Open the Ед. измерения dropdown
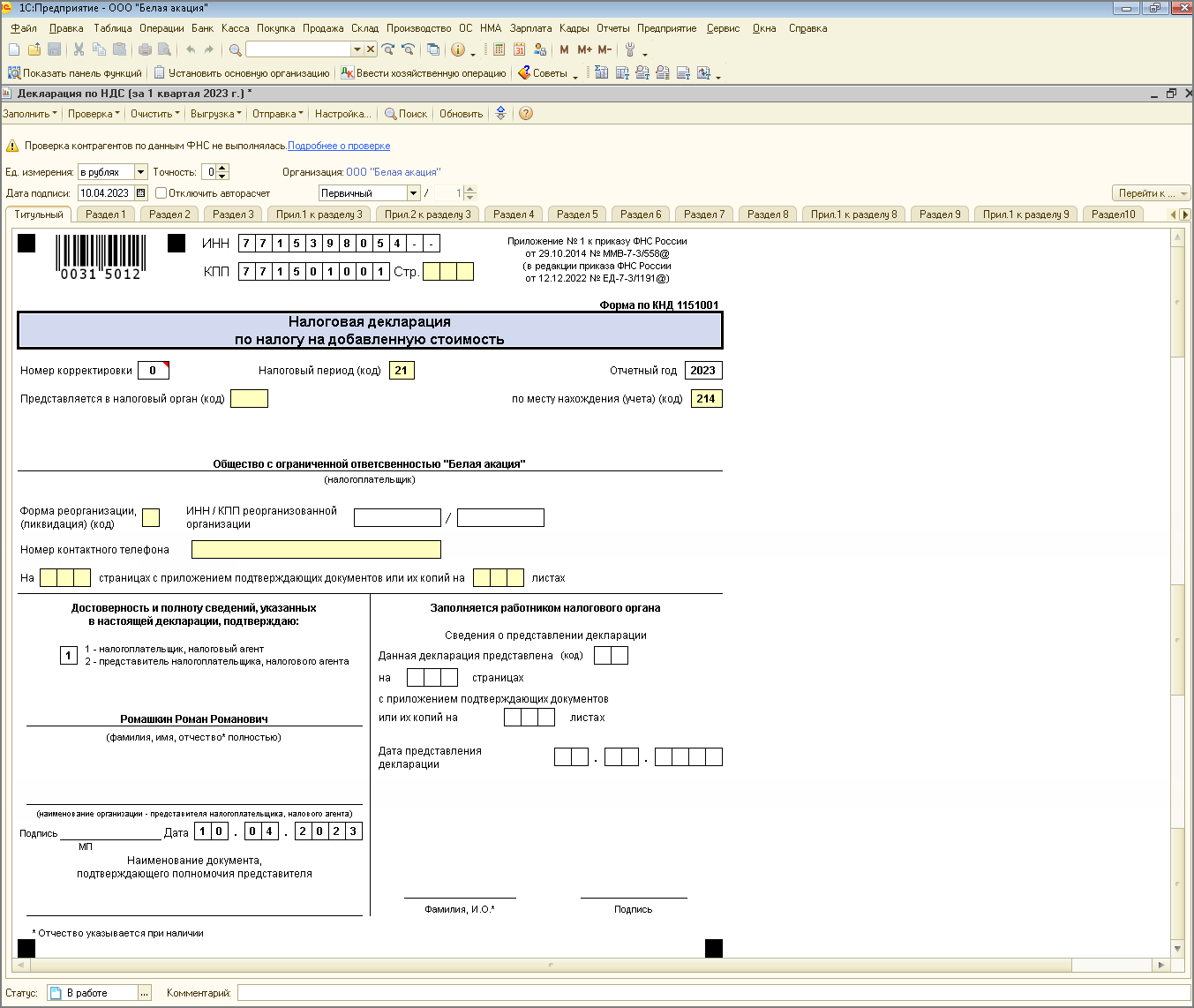This screenshot has height=1008, width=1194. point(140,172)
